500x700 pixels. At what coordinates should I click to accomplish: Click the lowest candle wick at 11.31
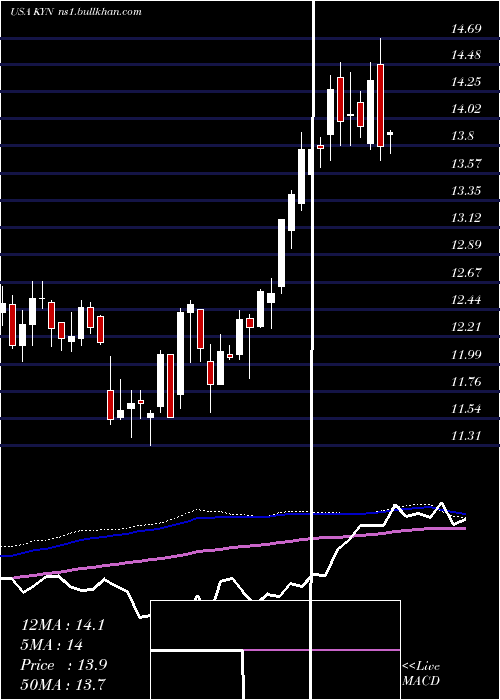pyautogui.click(x=150, y=428)
